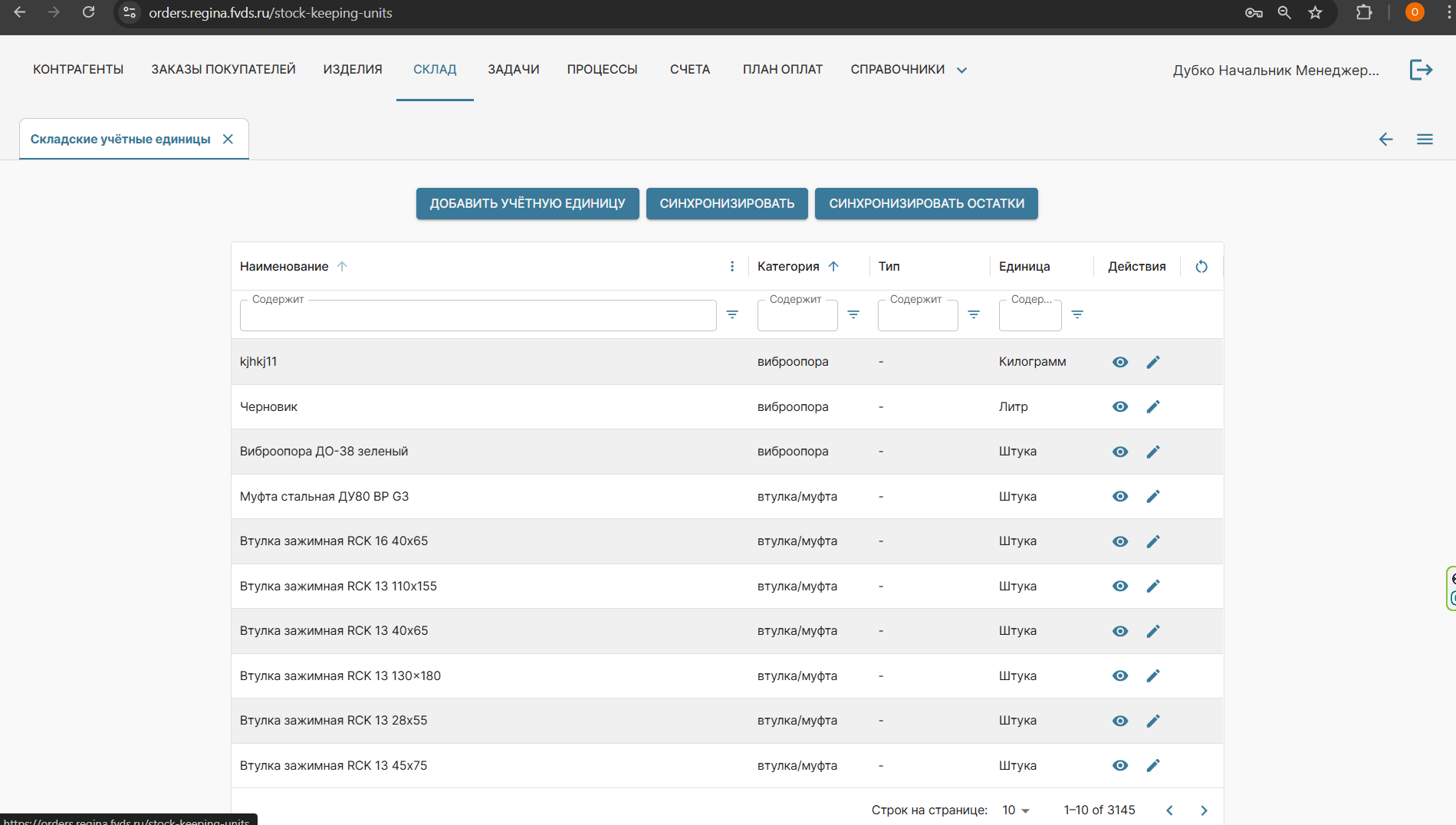Screen dimensions: 1456x825
Task: Click the Наименование filter text field
Action: (478, 316)
